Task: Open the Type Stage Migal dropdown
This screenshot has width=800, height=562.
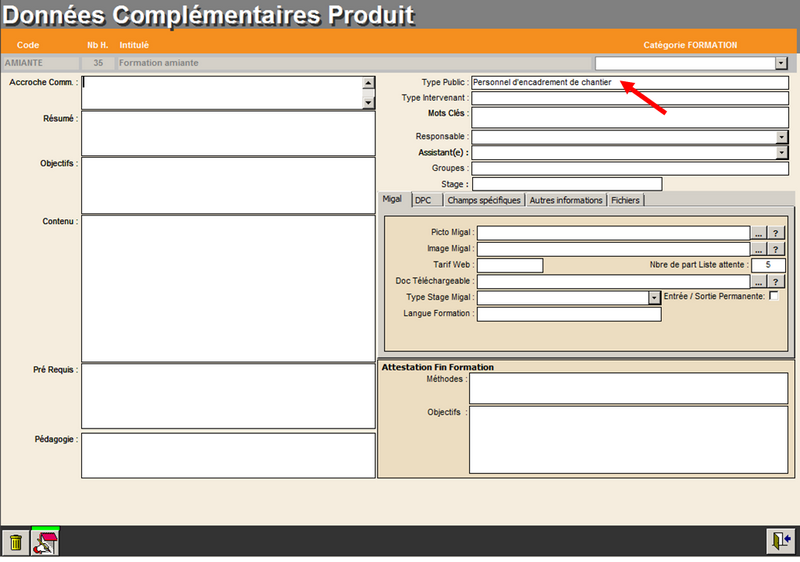Action: [655, 298]
